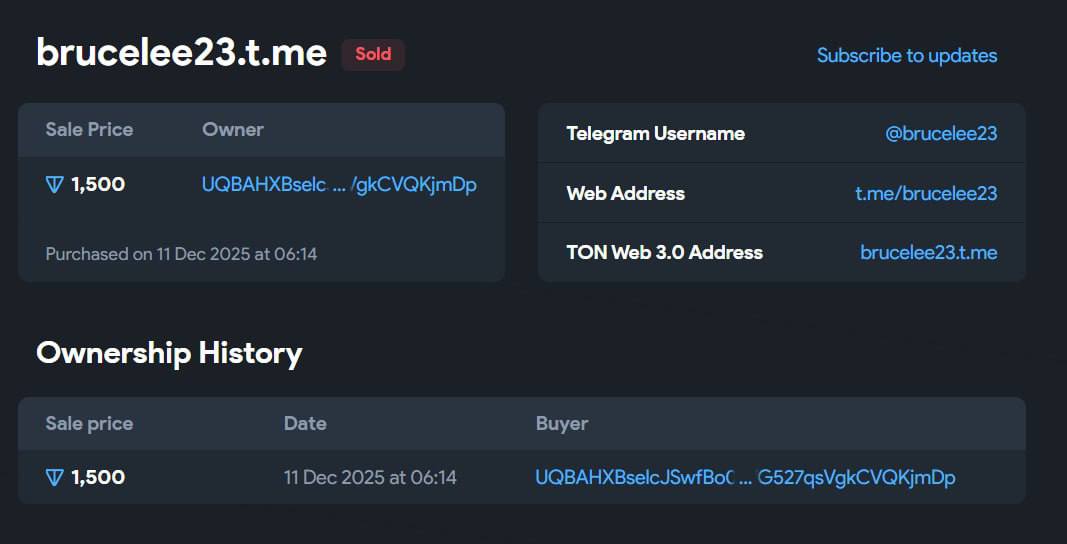Click the TON icon in the Sale Price card

pos(55,185)
